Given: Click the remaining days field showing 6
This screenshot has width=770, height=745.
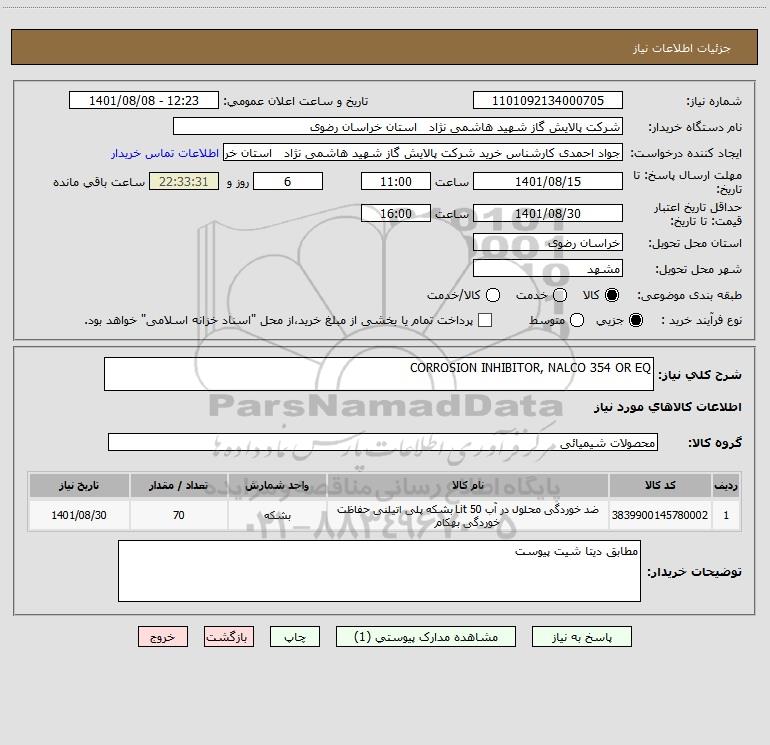Looking at the screenshot, I should pyautogui.click(x=288, y=182).
